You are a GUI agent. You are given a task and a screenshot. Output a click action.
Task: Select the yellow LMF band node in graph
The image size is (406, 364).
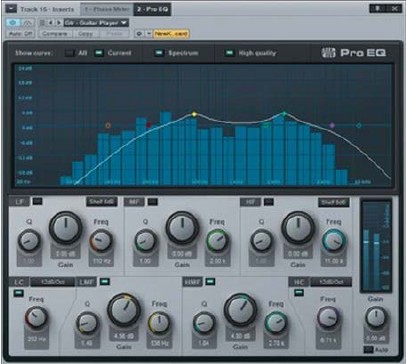click(195, 114)
